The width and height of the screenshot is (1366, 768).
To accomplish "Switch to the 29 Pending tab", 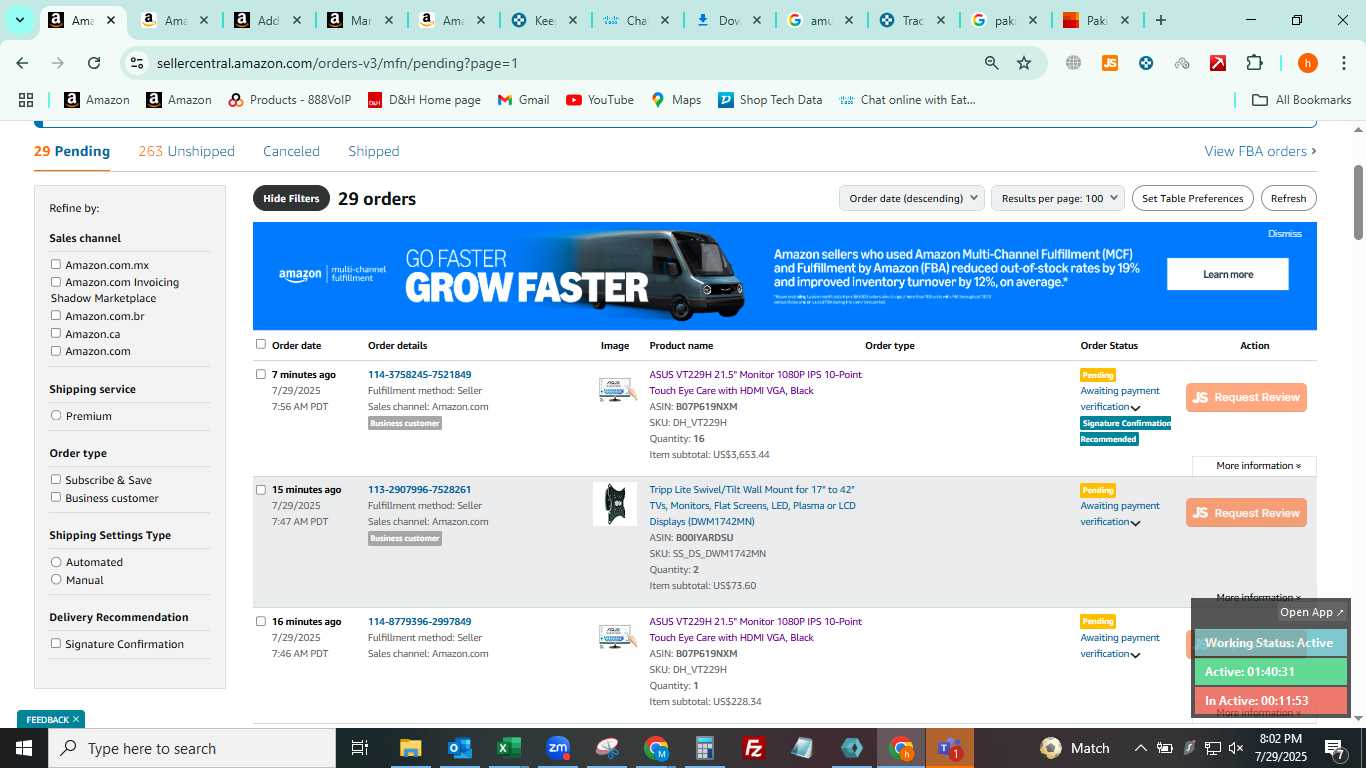I will pyautogui.click(x=72, y=151).
